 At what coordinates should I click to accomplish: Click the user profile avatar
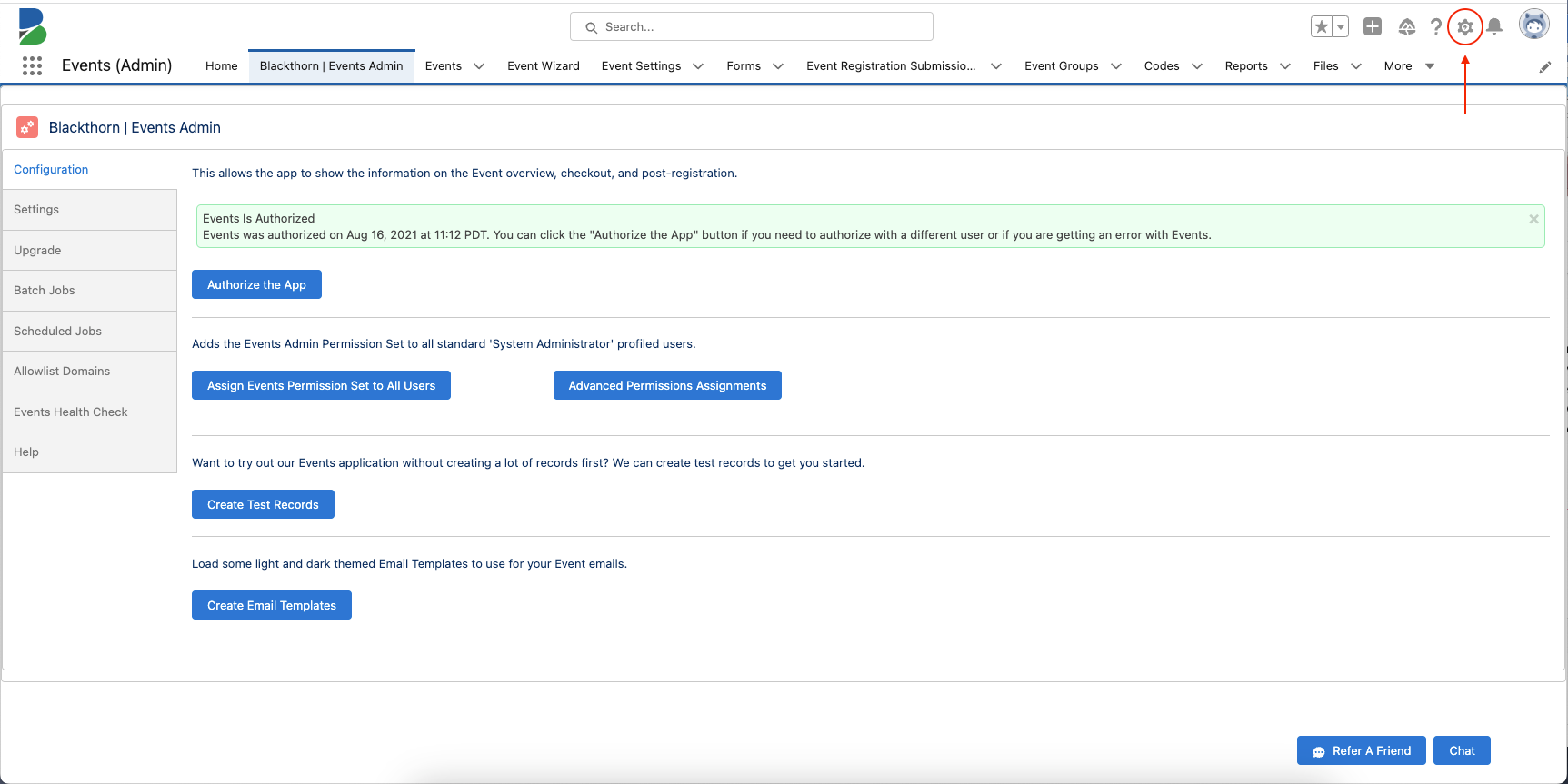tap(1534, 25)
